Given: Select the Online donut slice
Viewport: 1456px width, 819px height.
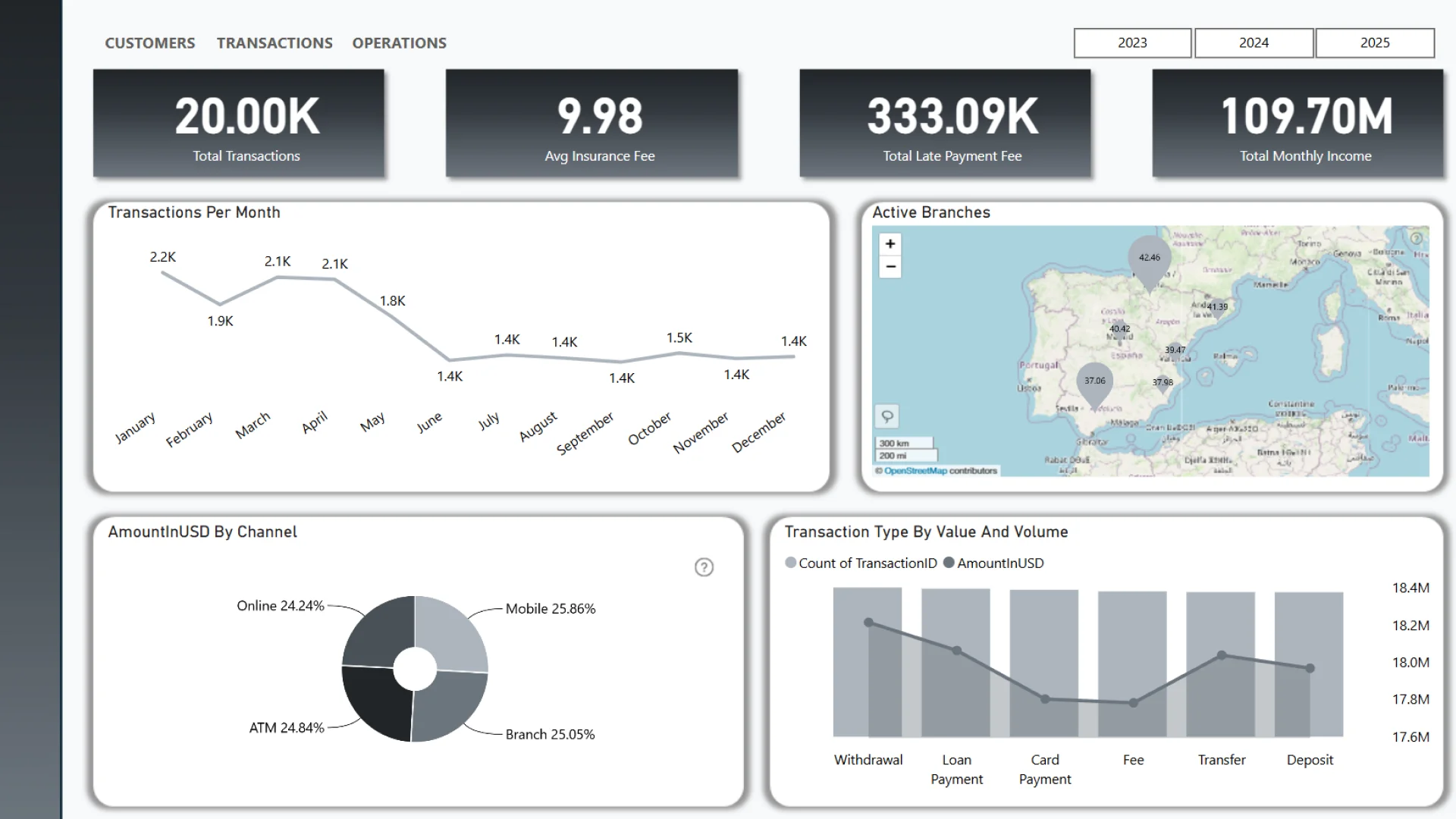Looking at the screenshot, I should (x=378, y=631).
